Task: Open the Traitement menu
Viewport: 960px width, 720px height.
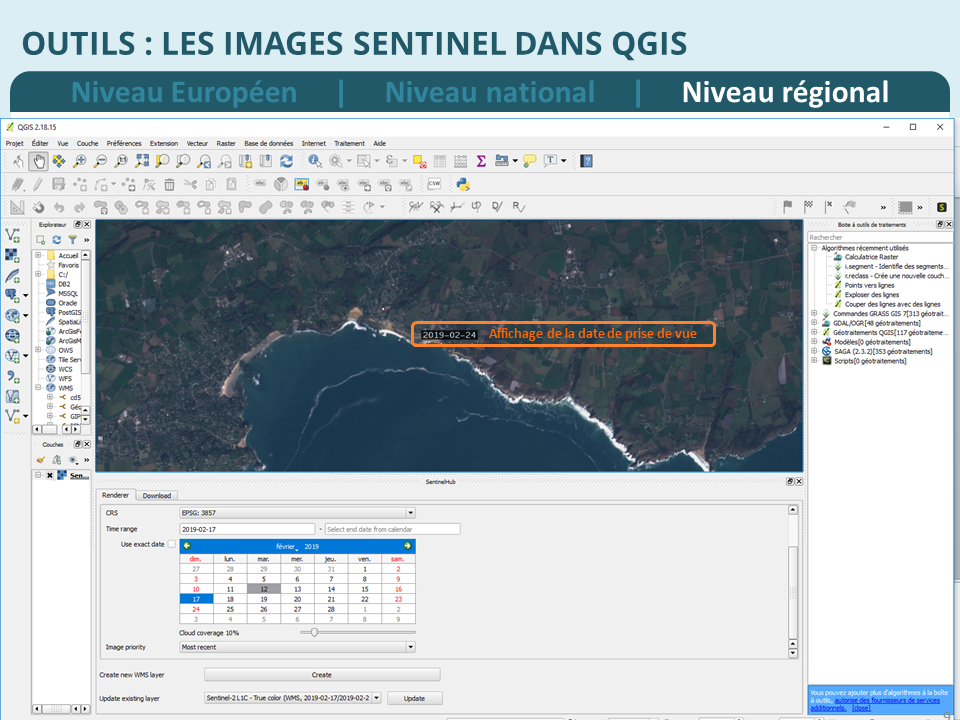Action: pos(350,143)
